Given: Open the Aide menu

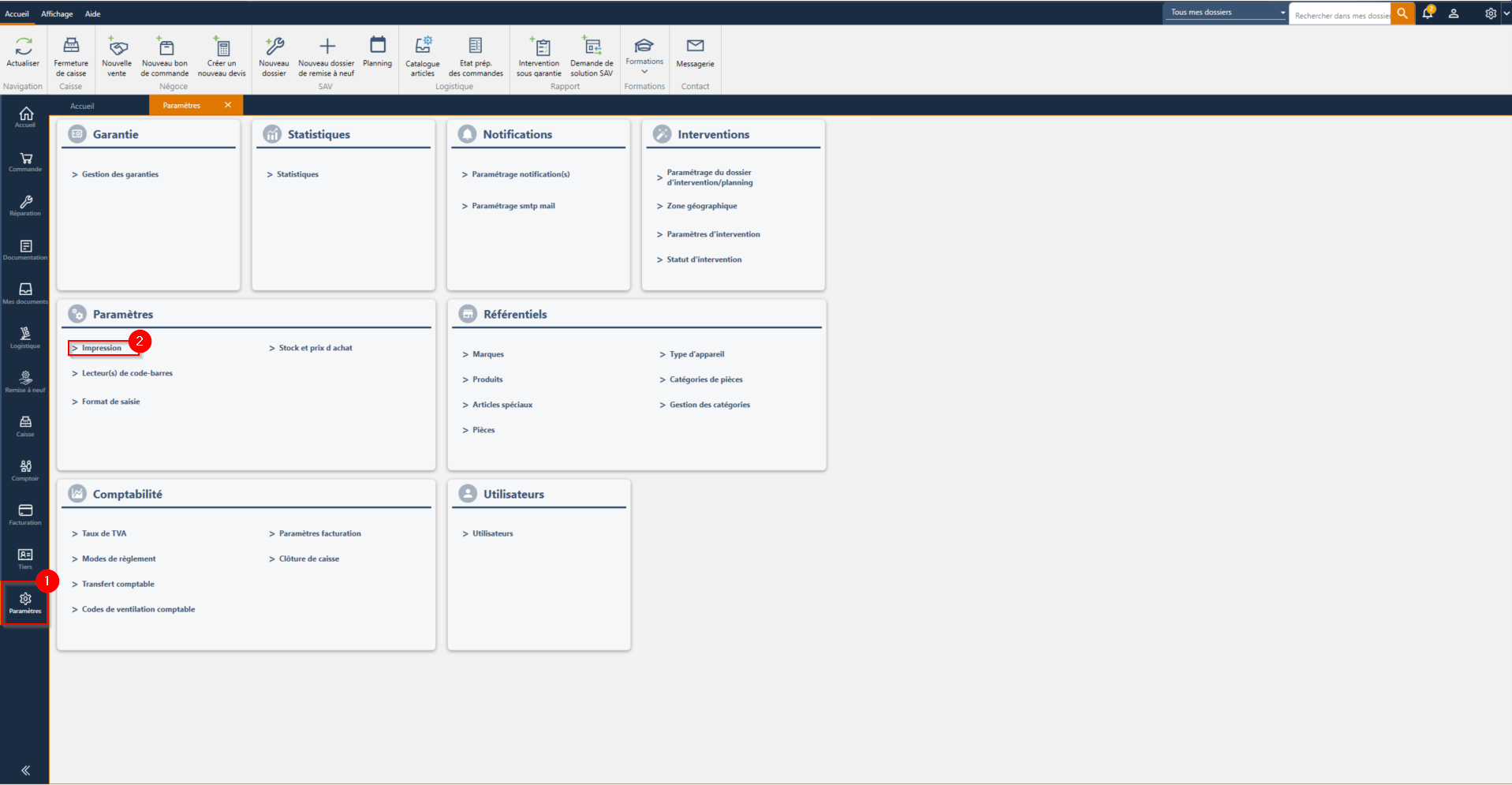Looking at the screenshot, I should tap(92, 13).
